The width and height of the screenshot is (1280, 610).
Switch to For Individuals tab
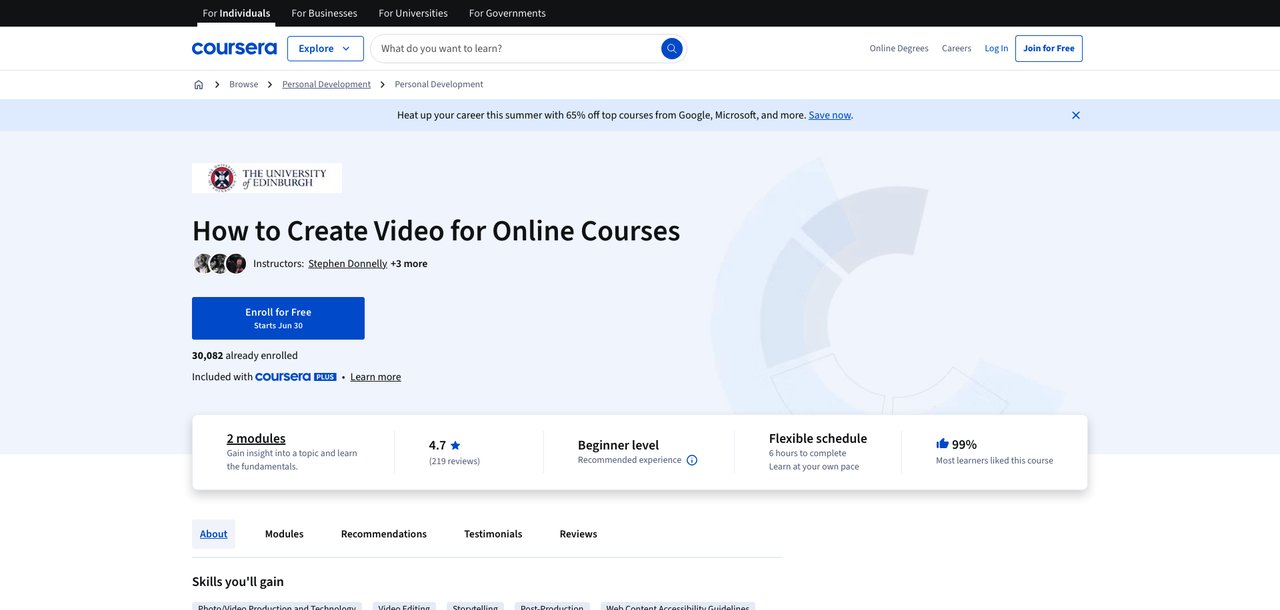point(236,13)
